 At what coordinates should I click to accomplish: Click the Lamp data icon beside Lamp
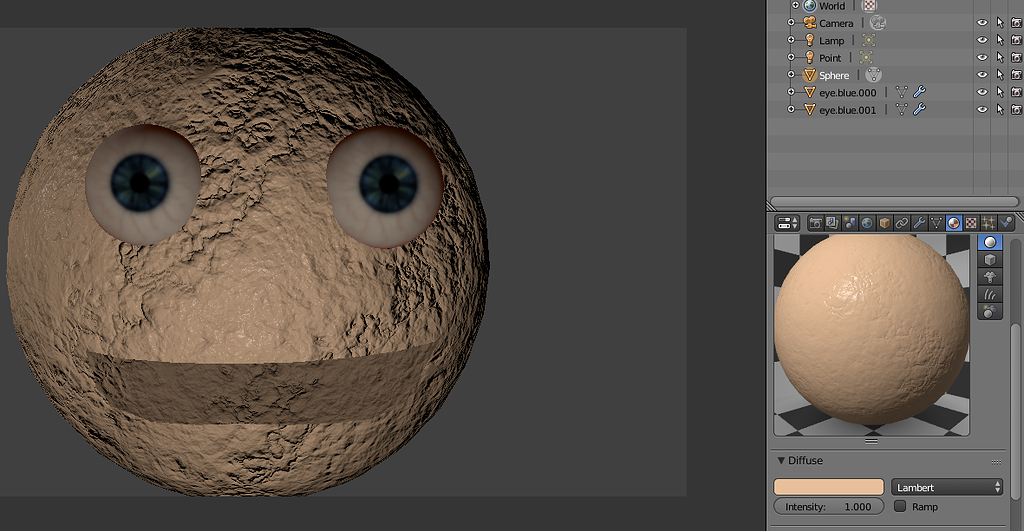click(x=868, y=40)
